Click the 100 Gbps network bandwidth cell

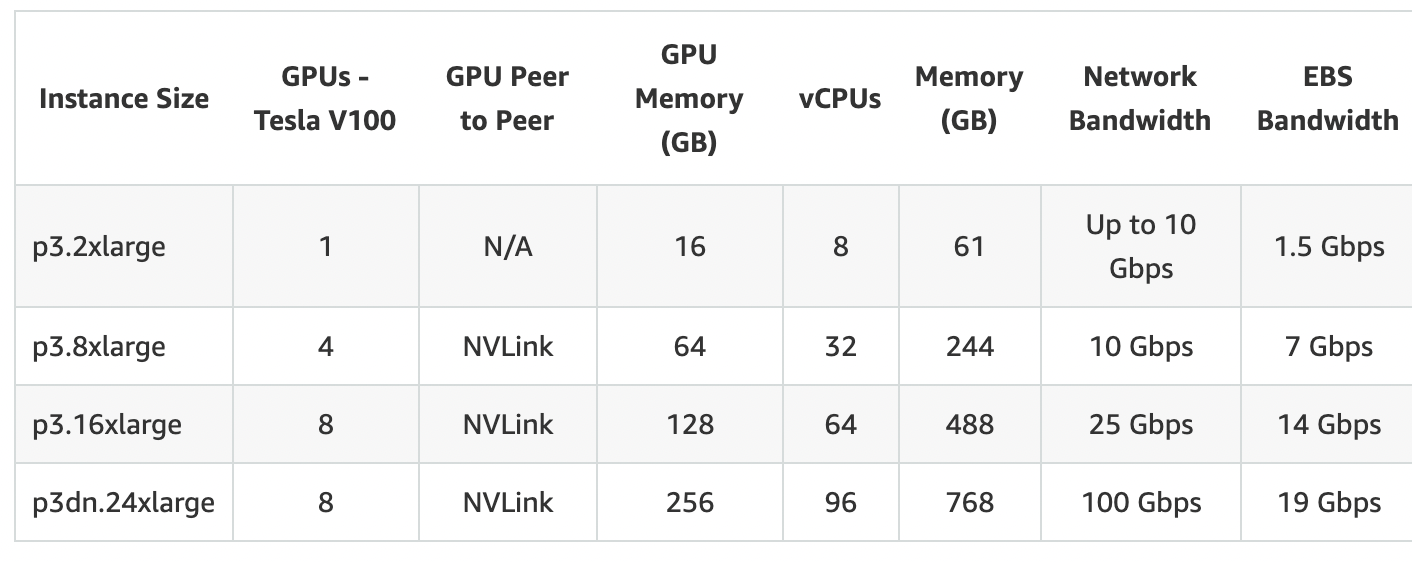(1140, 502)
